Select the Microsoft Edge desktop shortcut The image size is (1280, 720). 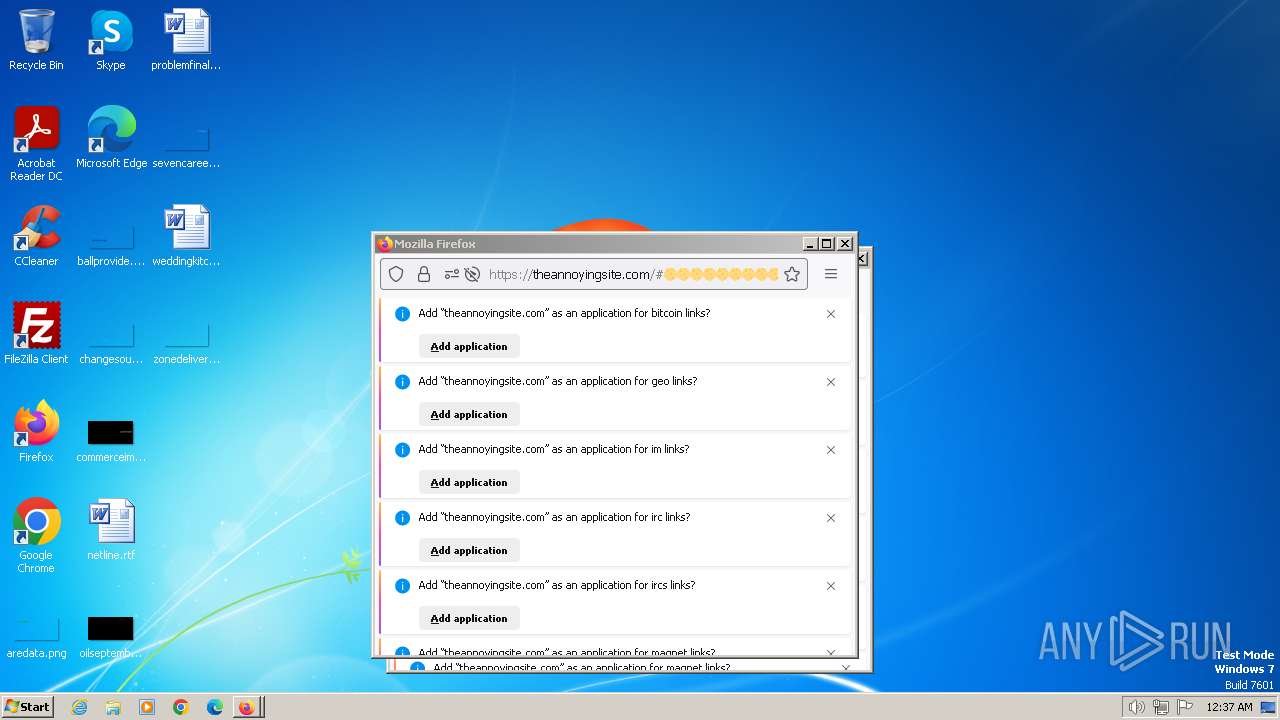[111, 138]
